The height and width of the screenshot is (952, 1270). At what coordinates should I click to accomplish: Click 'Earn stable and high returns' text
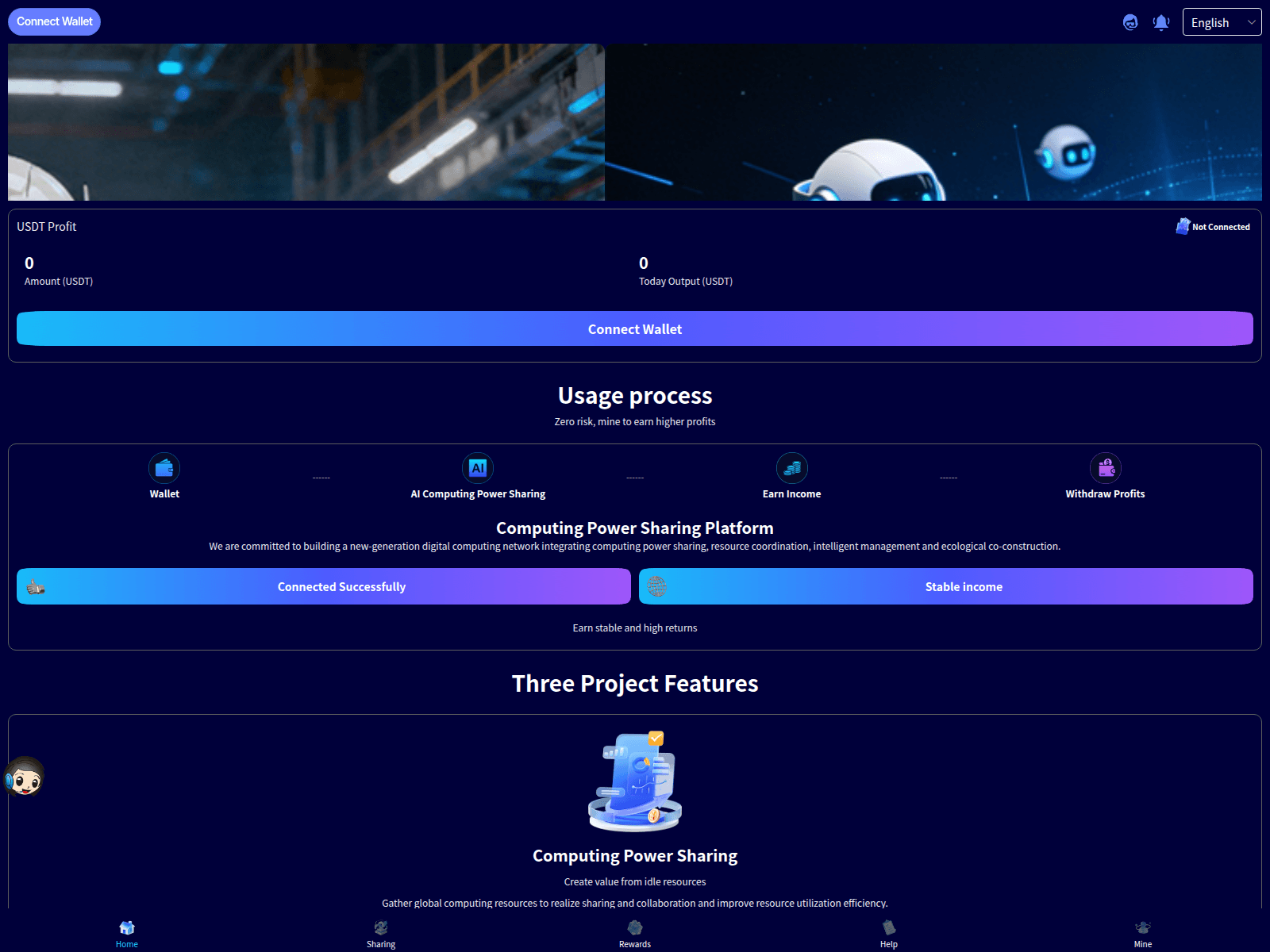coord(635,628)
